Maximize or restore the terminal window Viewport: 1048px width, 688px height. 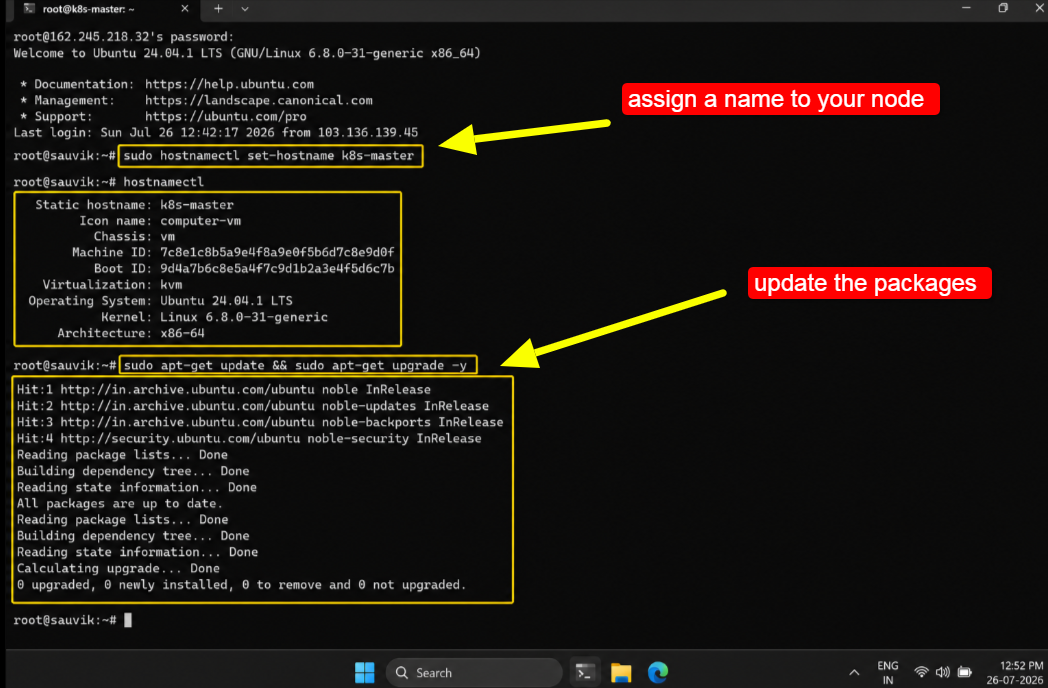(x=1003, y=8)
